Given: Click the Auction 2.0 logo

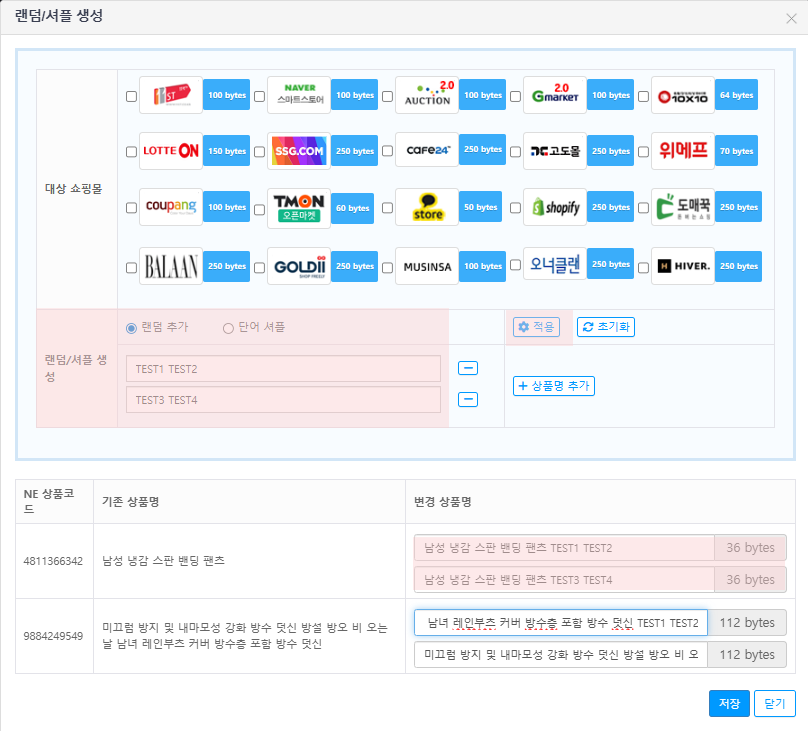Looking at the screenshot, I should (x=427, y=95).
